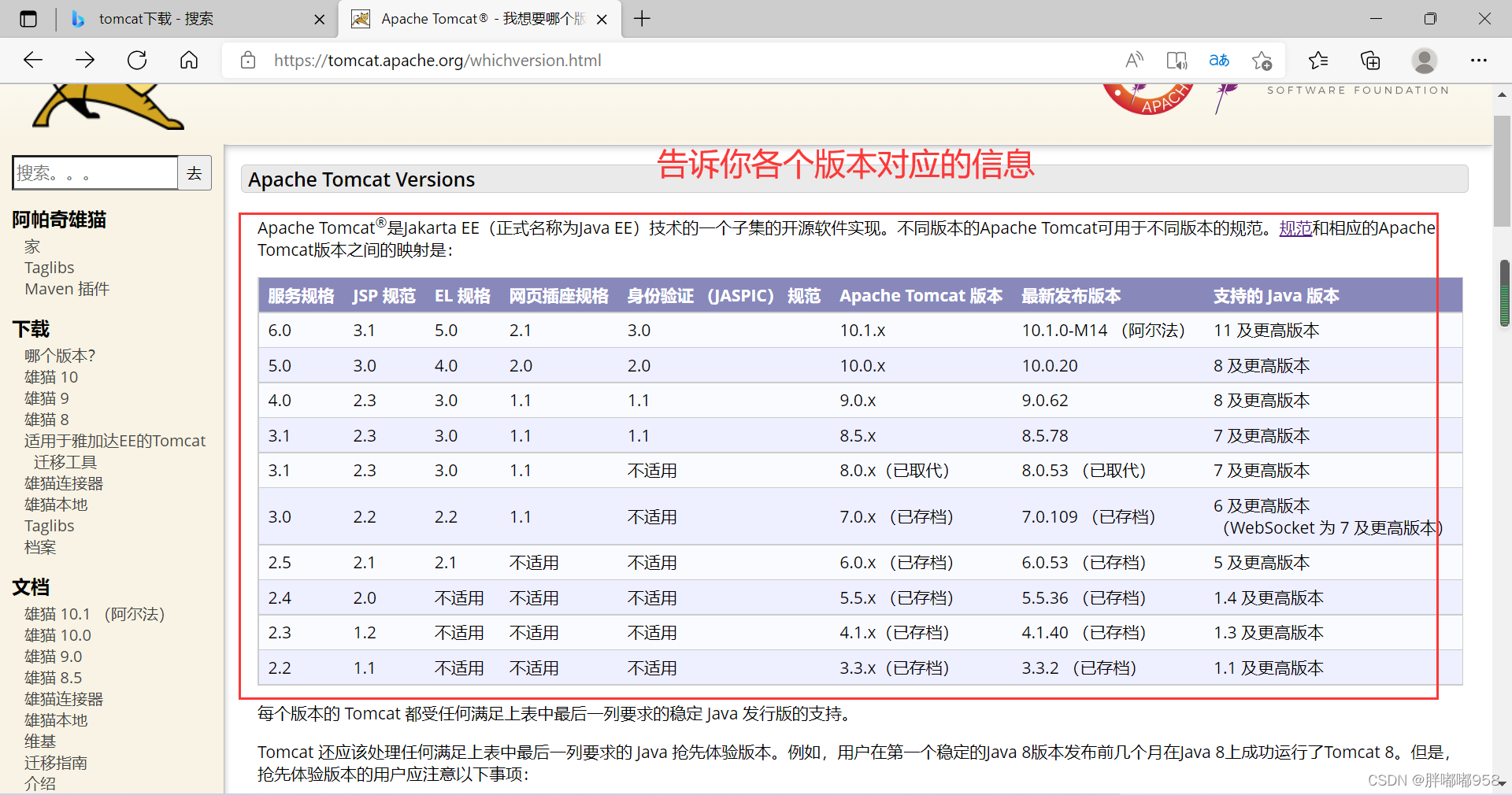
Task: Click the Tomcat cat logo image
Action: 108,107
